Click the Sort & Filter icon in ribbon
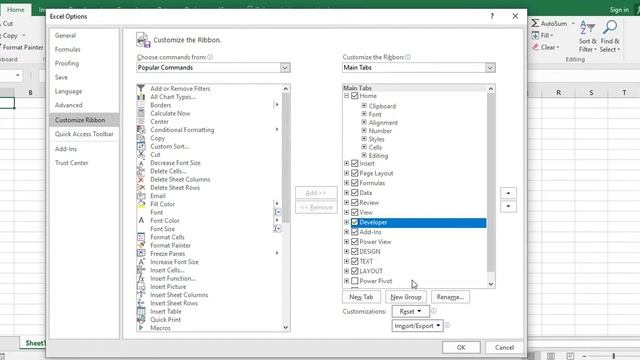This screenshot has height=360, width=640. click(x=587, y=27)
